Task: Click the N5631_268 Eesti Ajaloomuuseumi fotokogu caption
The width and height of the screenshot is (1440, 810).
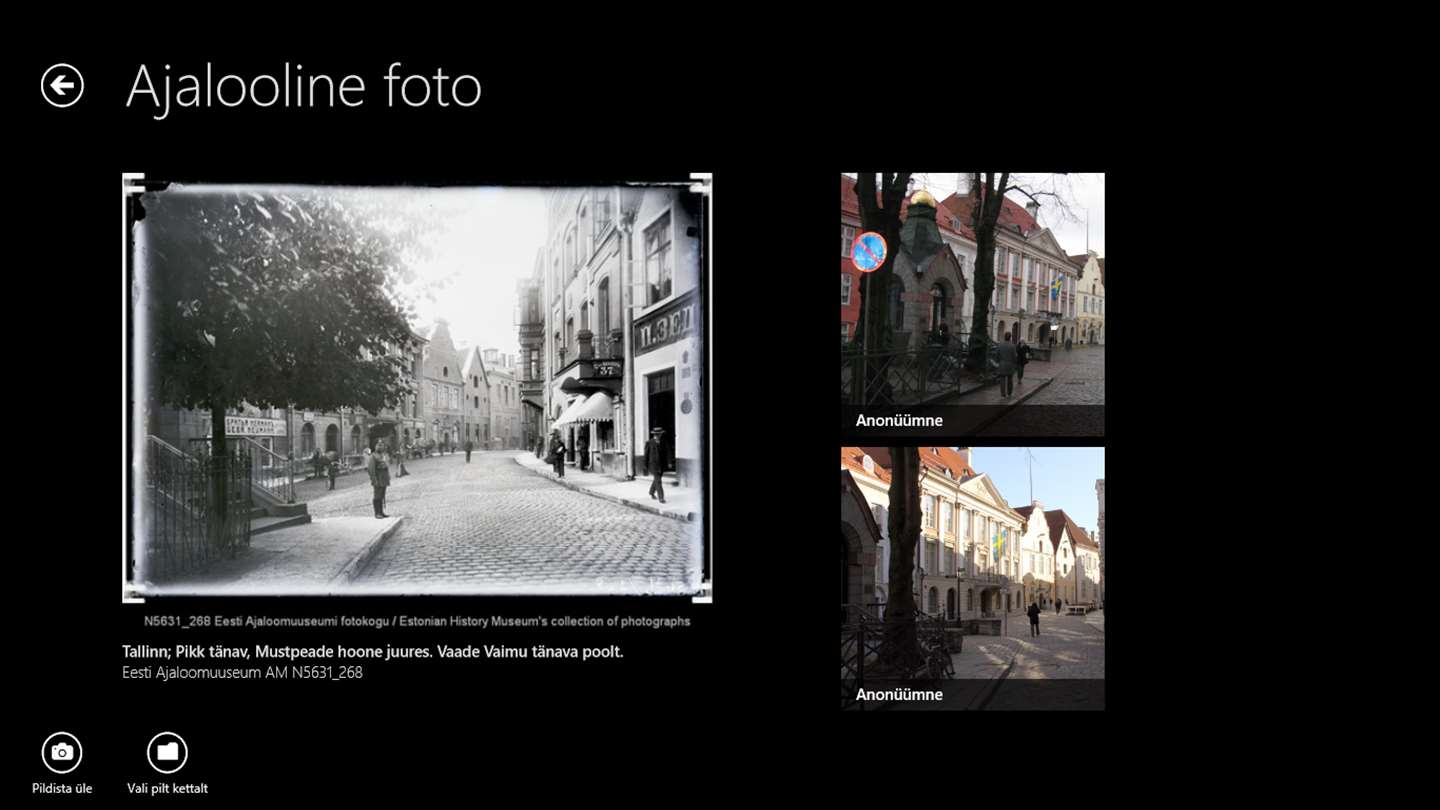Action: click(417, 621)
